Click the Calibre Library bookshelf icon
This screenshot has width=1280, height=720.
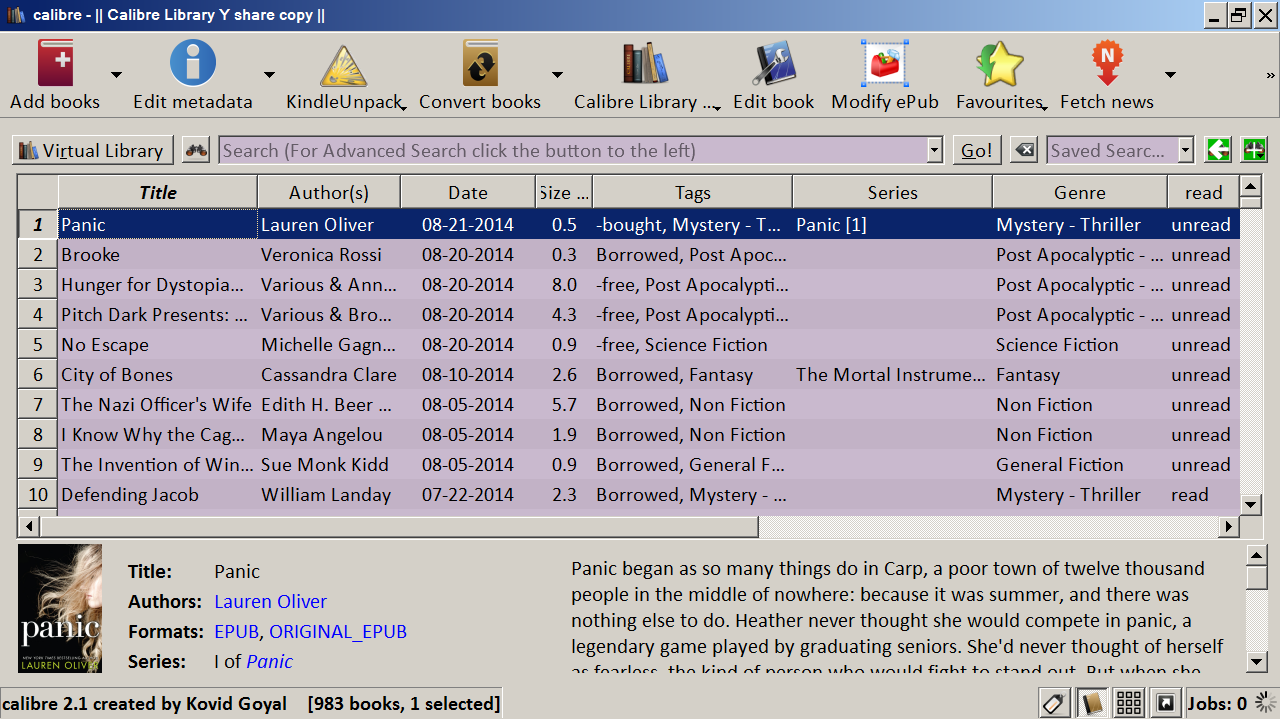pos(645,64)
